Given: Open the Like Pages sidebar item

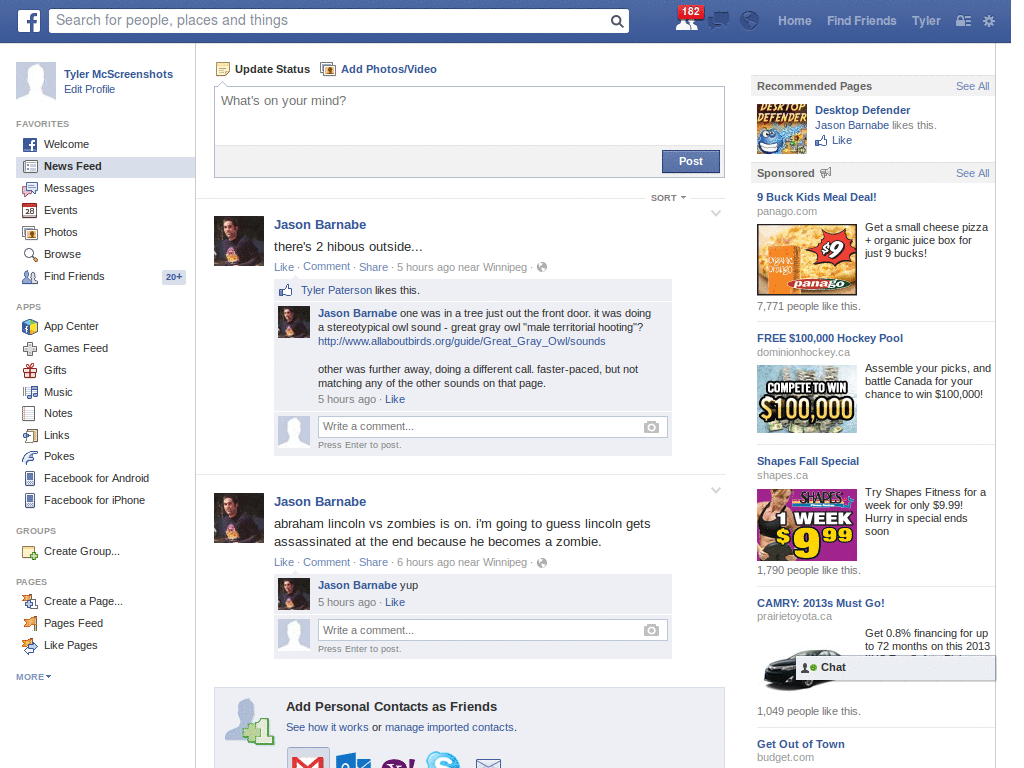Looking at the screenshot, I should 71,645.
